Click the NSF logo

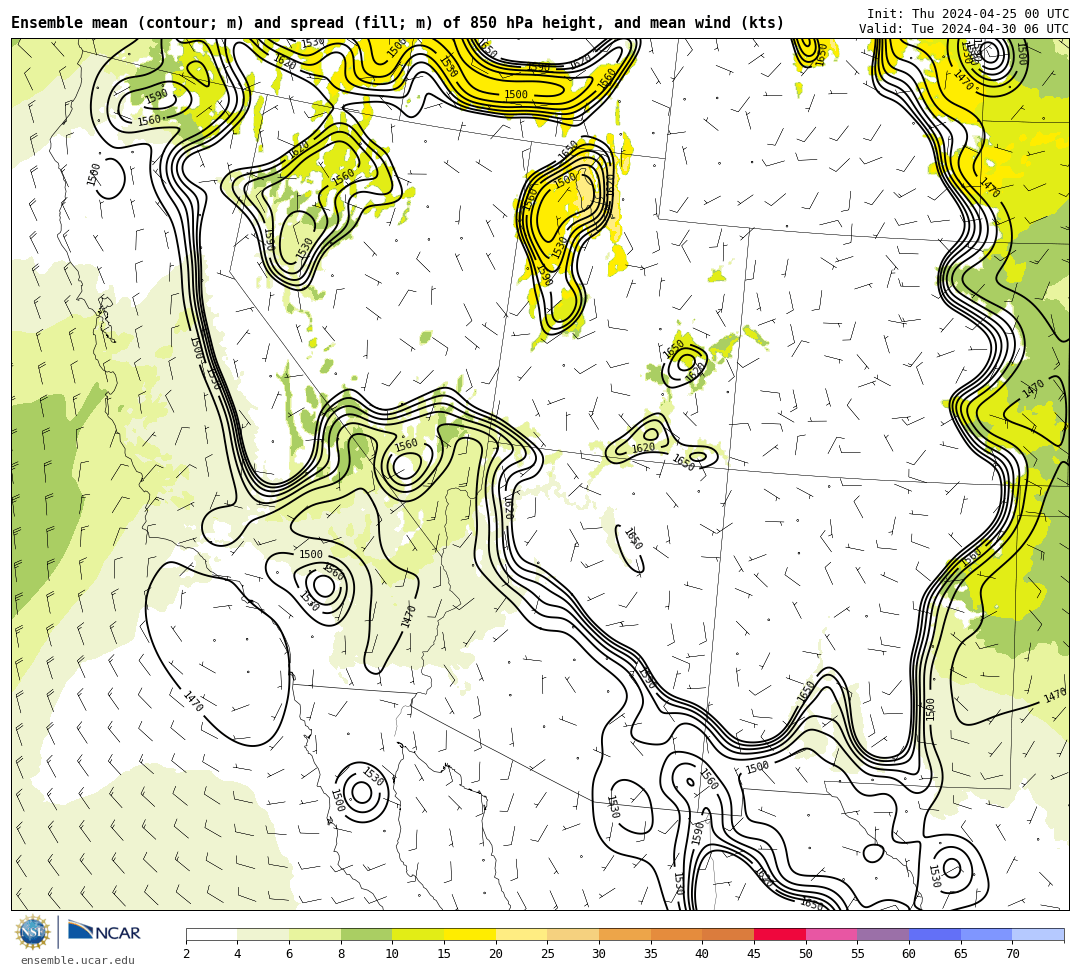tap(32, 933)
